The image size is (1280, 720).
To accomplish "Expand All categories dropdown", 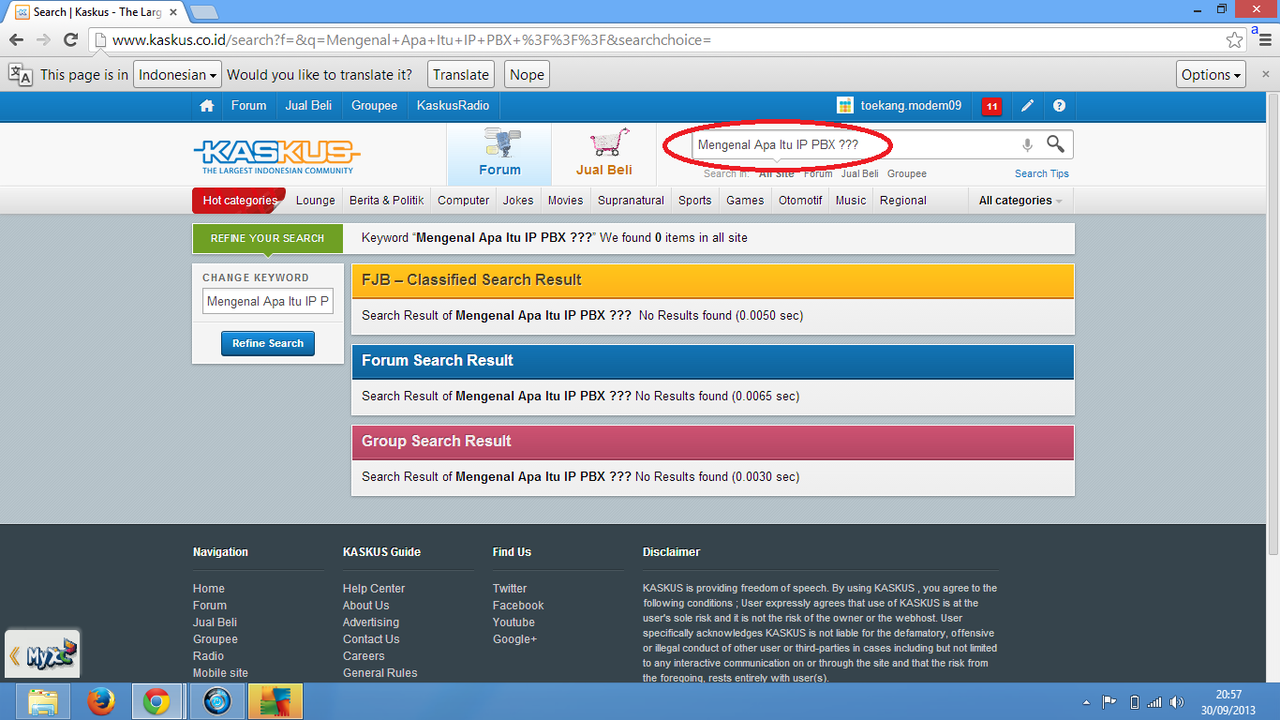I will click(1020, 200).
